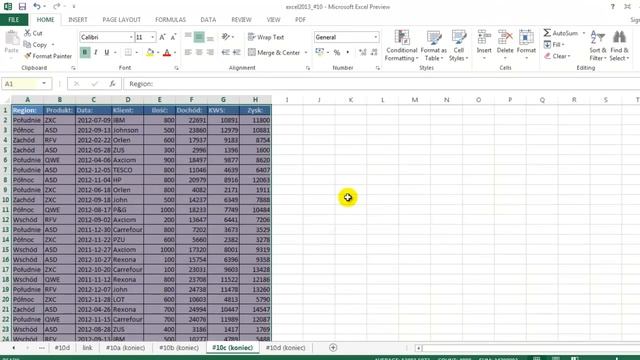Activate the Format Painter brush
The width and height of the screenshot is (640, 360).
point(48,56)
